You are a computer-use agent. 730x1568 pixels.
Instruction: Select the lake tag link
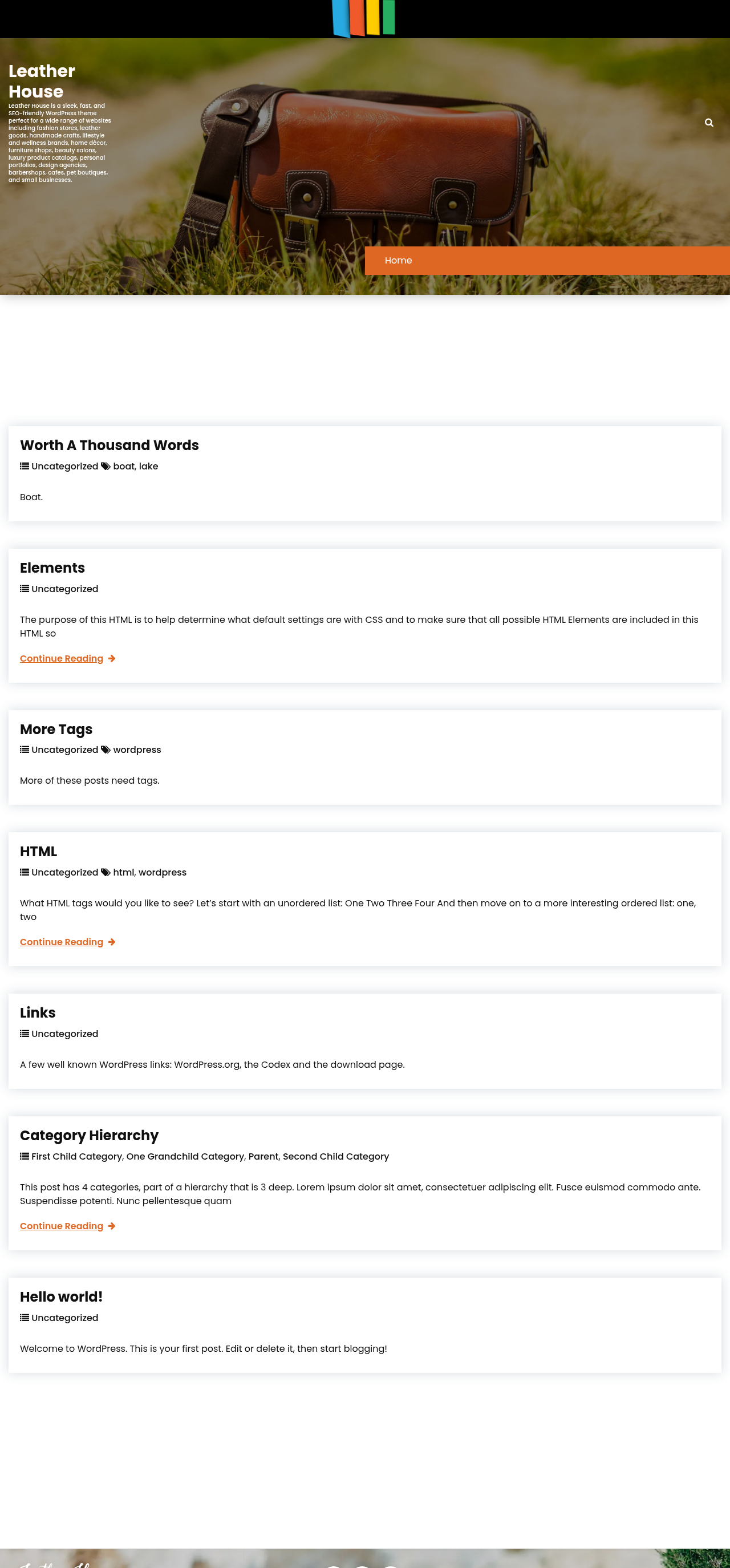coord(148,466)
